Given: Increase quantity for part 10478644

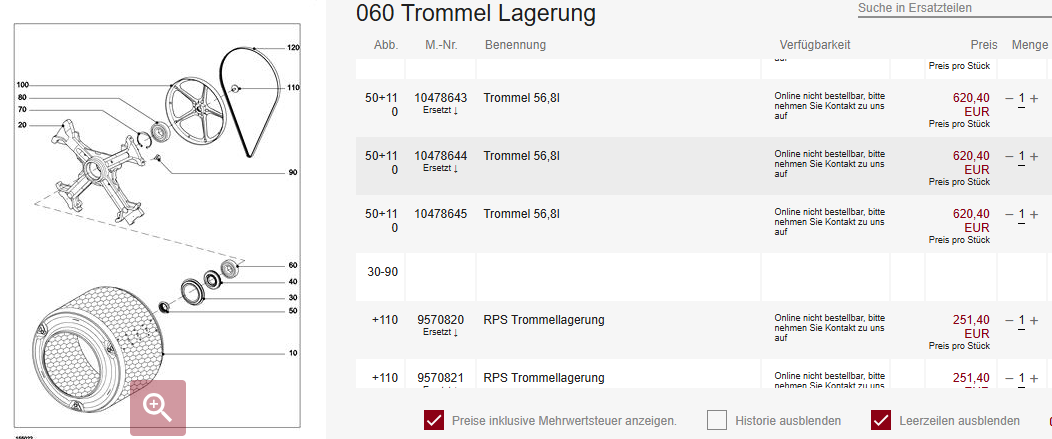Looking at the screenshot, I should coord(1034,156).
